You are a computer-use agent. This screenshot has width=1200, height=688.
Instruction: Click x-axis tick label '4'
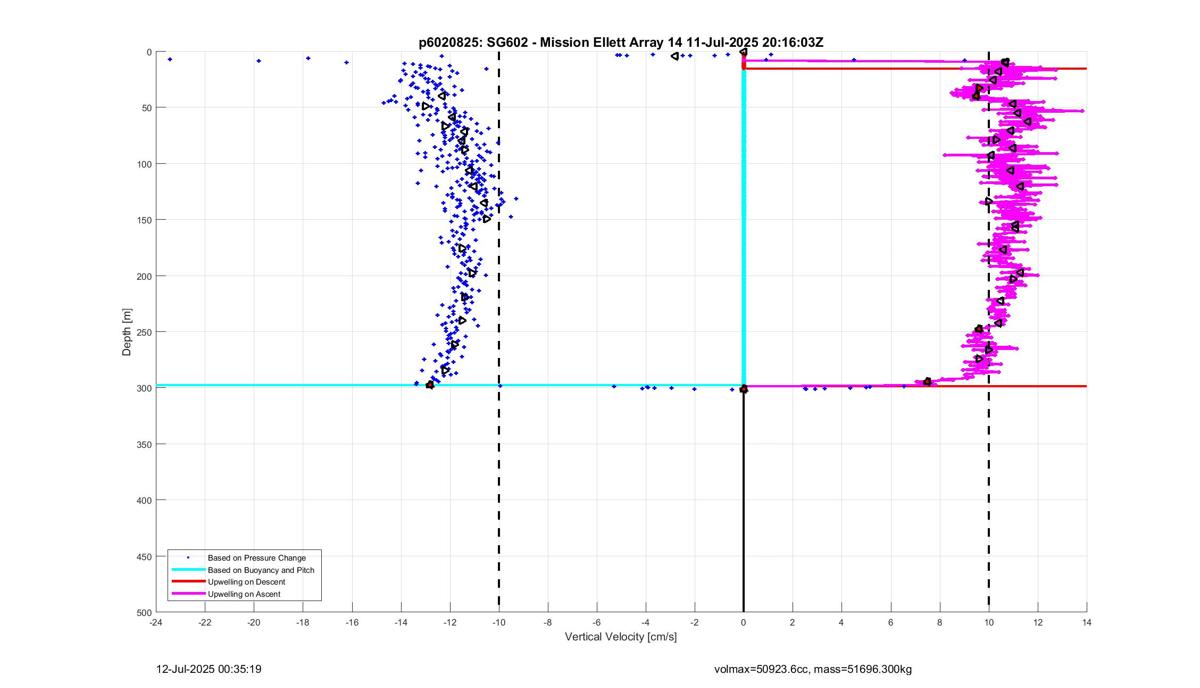point(841,622)
